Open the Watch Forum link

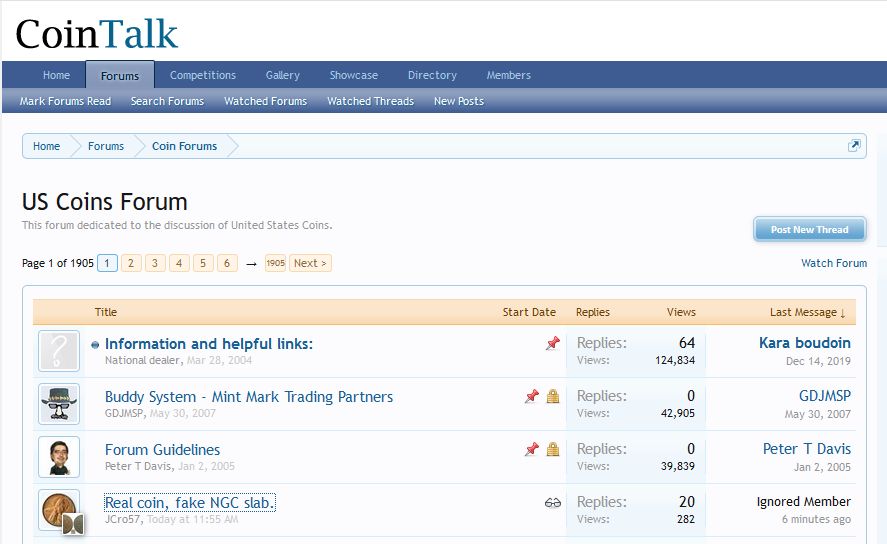coord(833,263)
